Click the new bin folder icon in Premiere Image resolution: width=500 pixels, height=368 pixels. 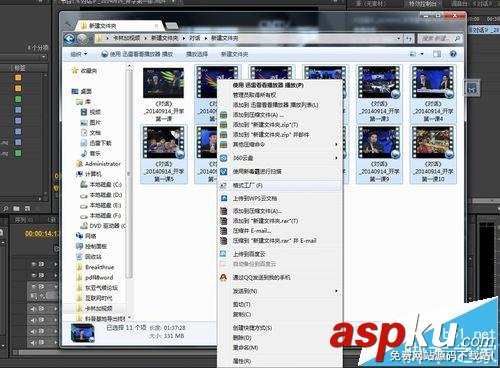coord(16,209)
